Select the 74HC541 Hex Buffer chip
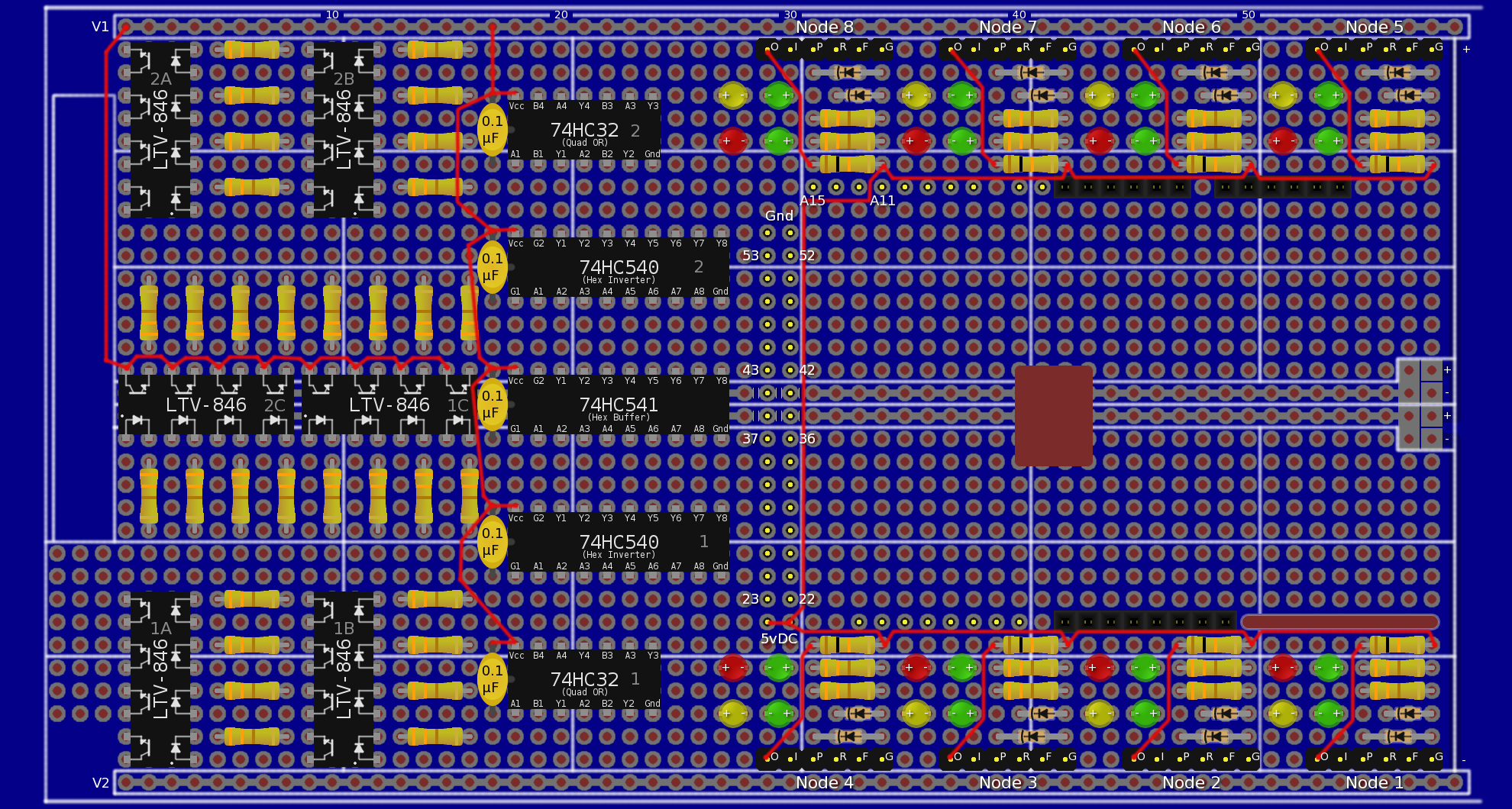The width and height of the screenshot is (1512, 809). [x=619, y=404]
